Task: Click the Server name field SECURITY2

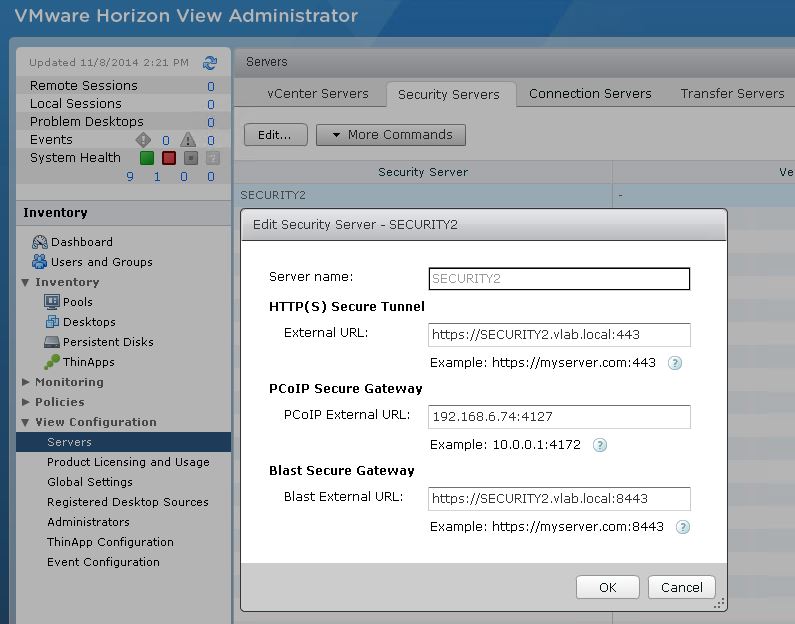Action: tap(559, 279)
